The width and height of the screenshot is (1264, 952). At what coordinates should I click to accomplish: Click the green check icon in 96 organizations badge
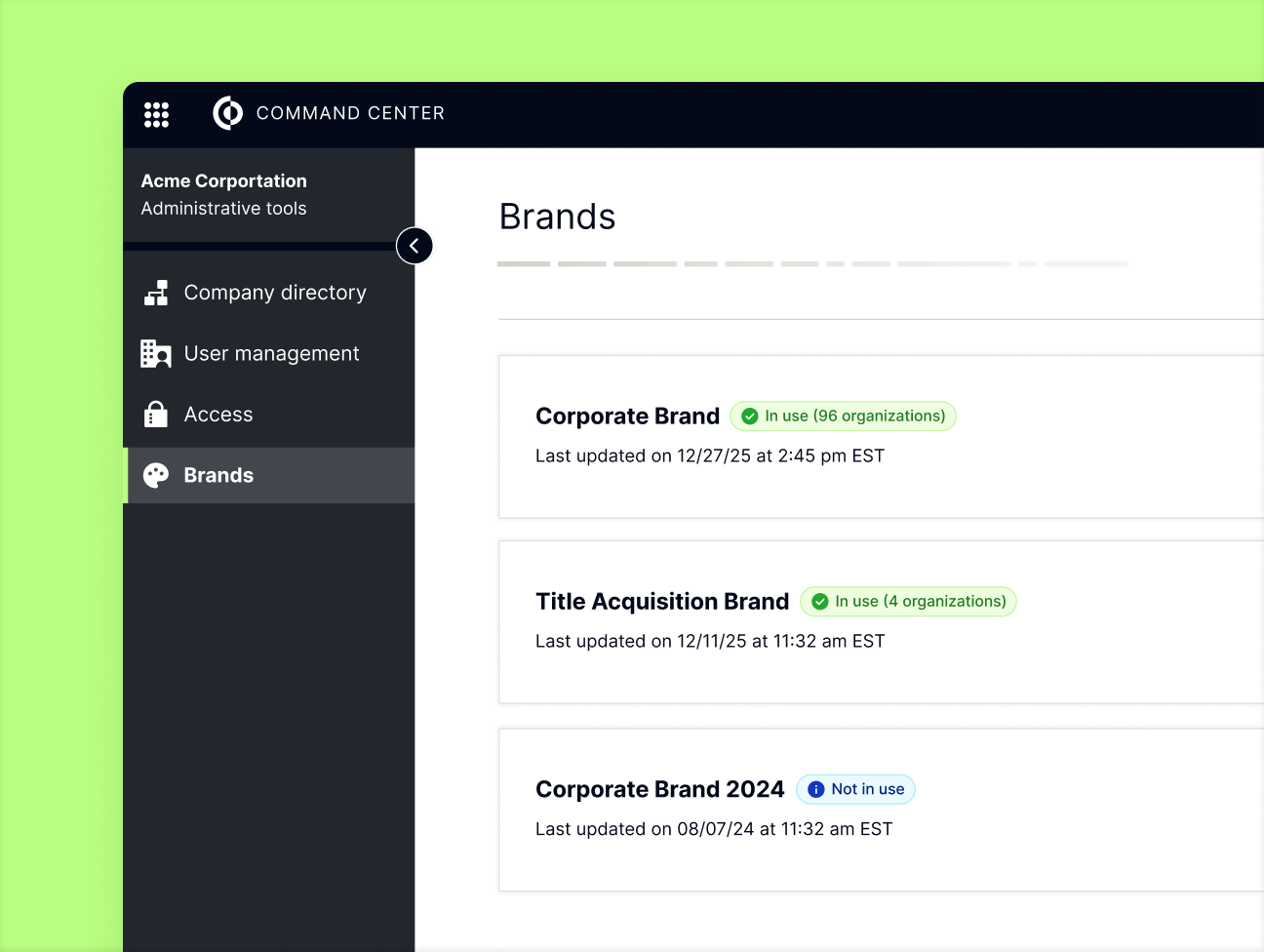tap(750, 416)
